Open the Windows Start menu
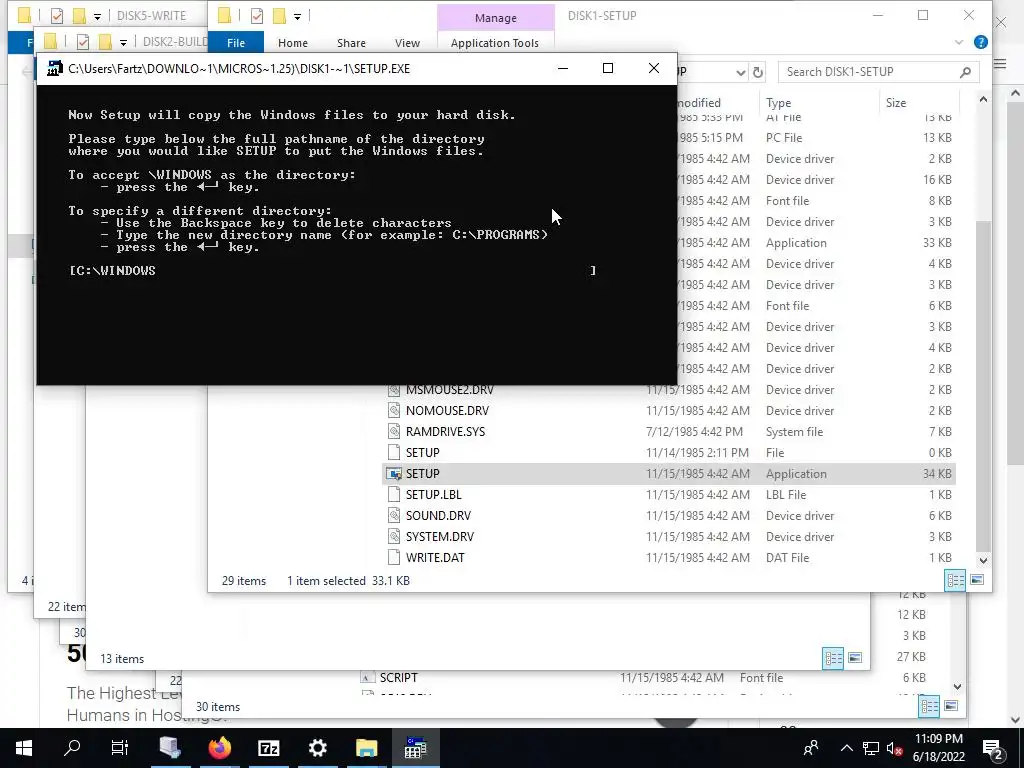The height and width of the screenshot is (768, 1024). pyautogui.click(x=24, y=748)
